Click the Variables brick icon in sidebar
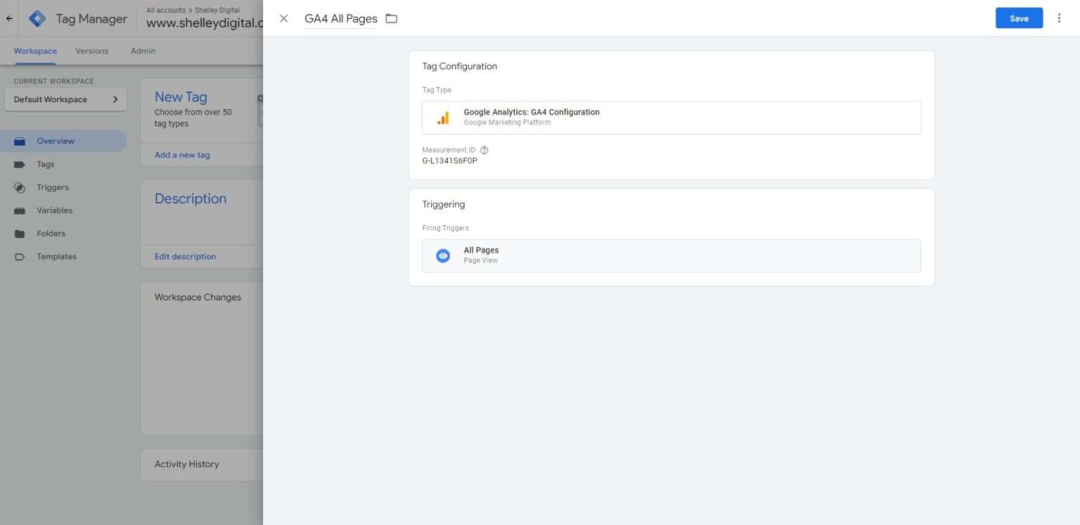 (x=20, y=211)
